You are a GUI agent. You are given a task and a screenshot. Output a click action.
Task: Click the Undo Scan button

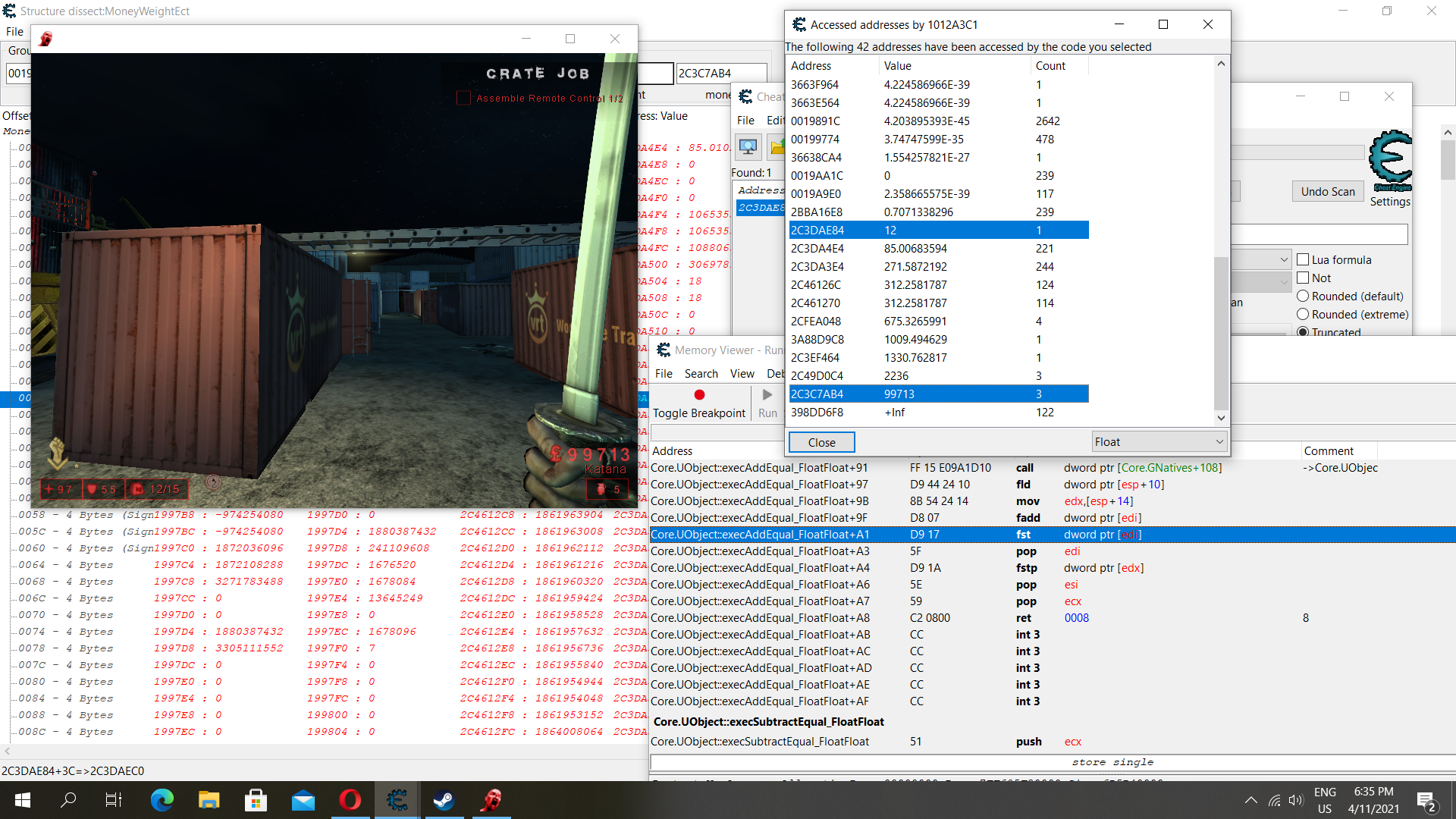[1327, 191]
